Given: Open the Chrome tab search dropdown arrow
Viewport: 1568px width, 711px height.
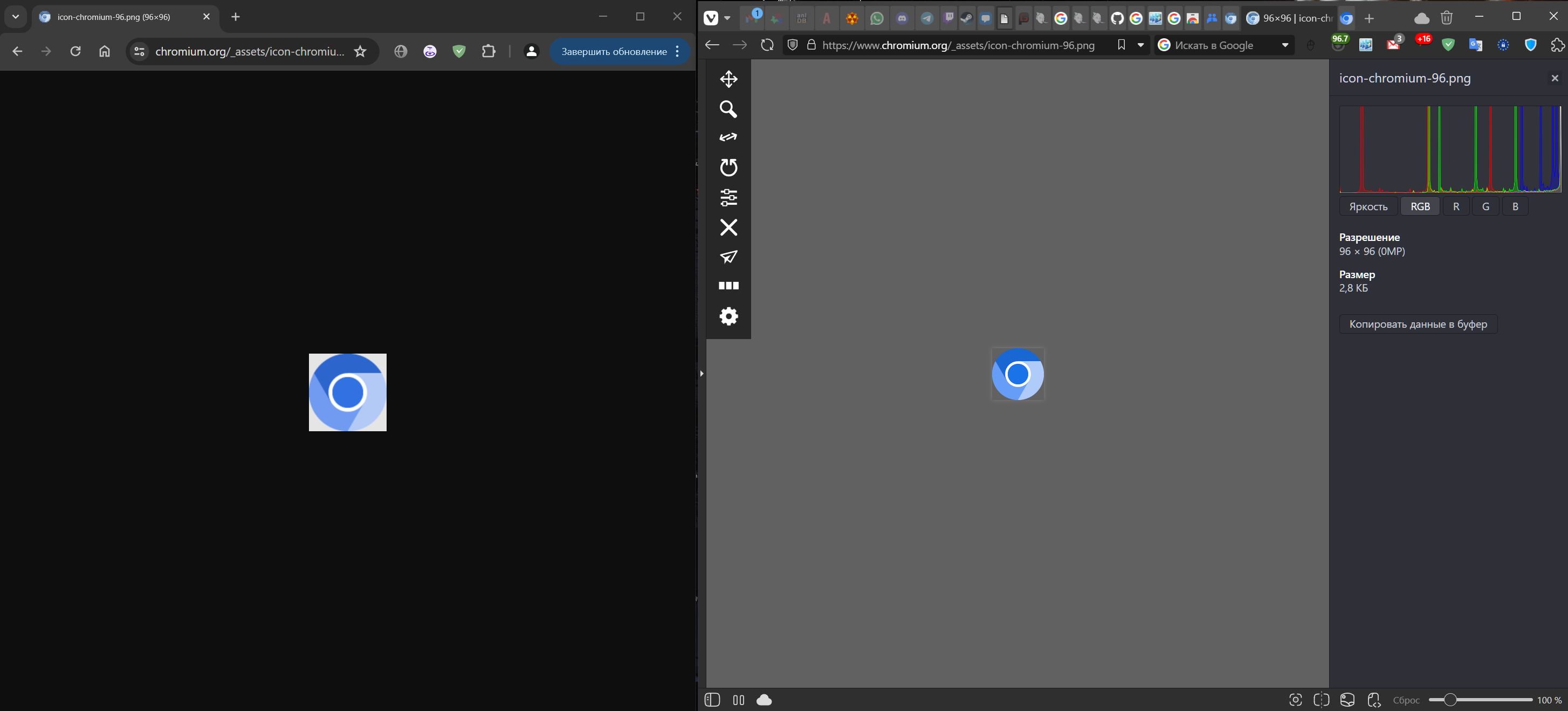Looking at the screenshot, I should pos(16,16).
